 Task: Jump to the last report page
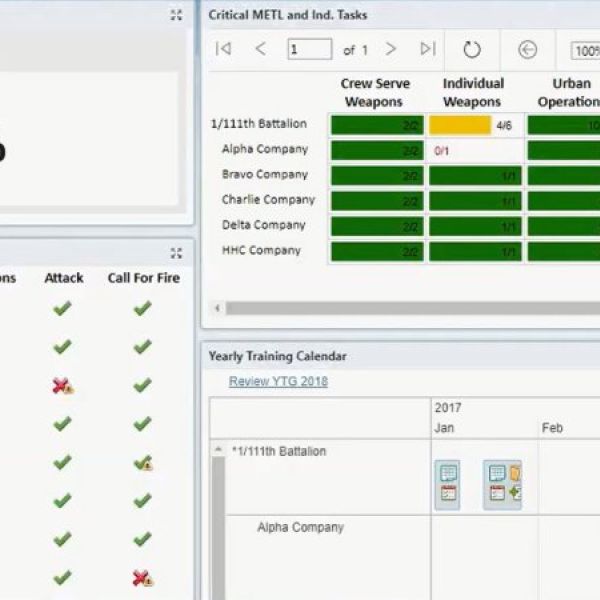point(428,49)
